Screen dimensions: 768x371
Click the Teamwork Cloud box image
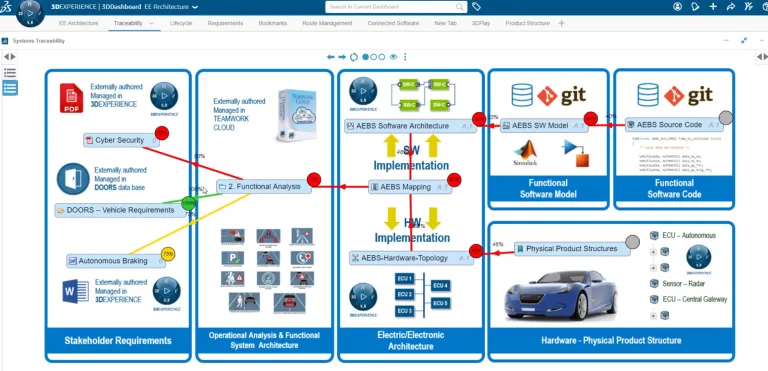[x=297, y=116]
